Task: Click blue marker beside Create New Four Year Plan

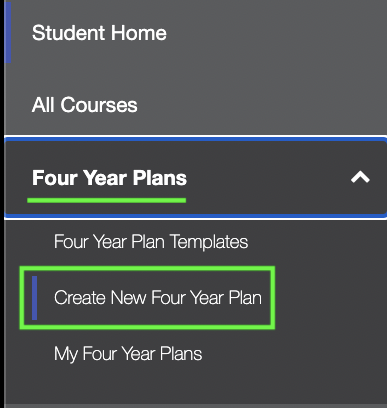Action: click(x=34, y=298)
